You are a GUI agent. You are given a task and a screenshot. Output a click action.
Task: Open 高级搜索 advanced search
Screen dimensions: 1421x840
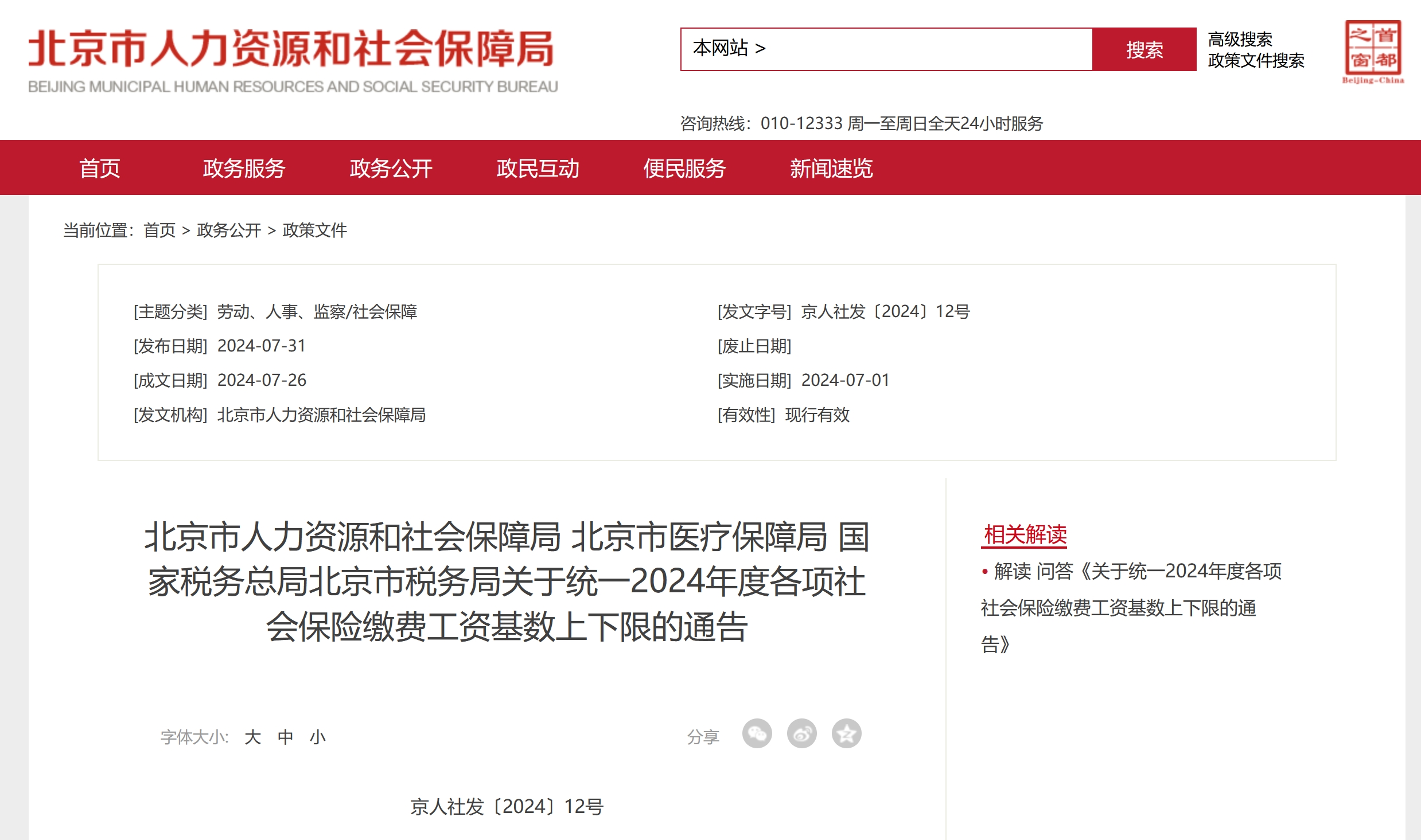pos(1240,39)
